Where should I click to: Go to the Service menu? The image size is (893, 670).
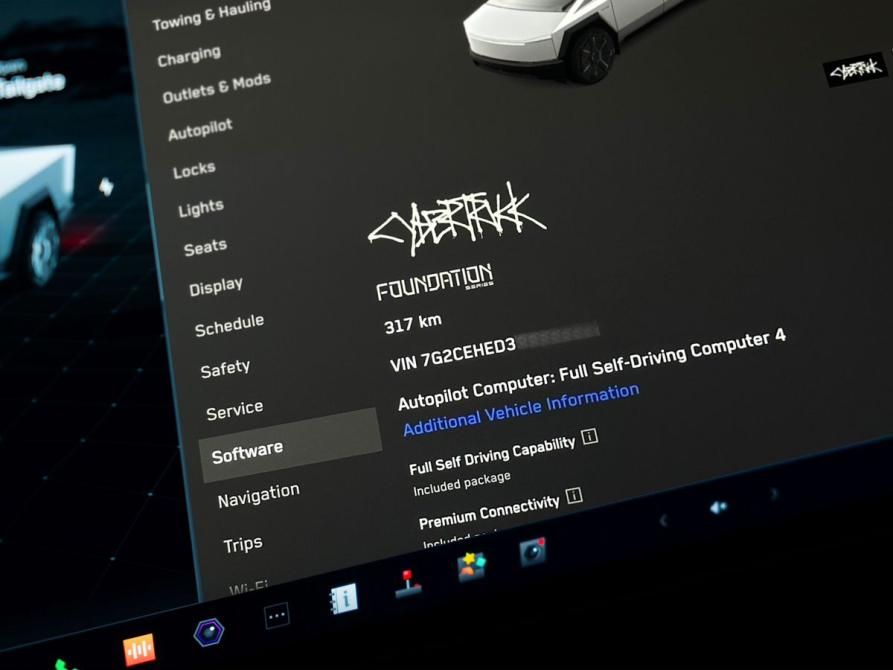pos(234,409)
